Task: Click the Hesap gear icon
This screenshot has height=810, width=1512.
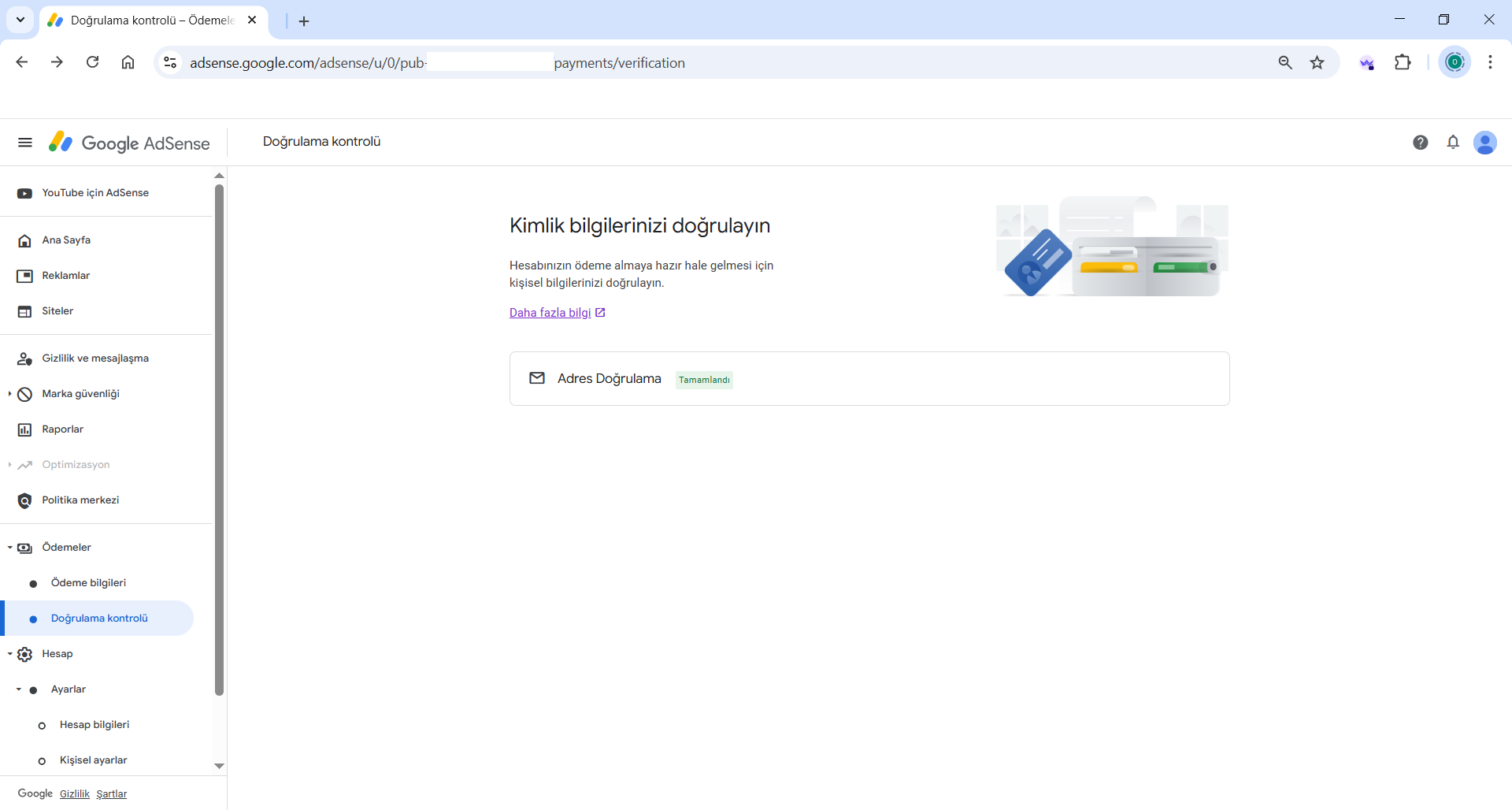Action: tap(24, 654)
